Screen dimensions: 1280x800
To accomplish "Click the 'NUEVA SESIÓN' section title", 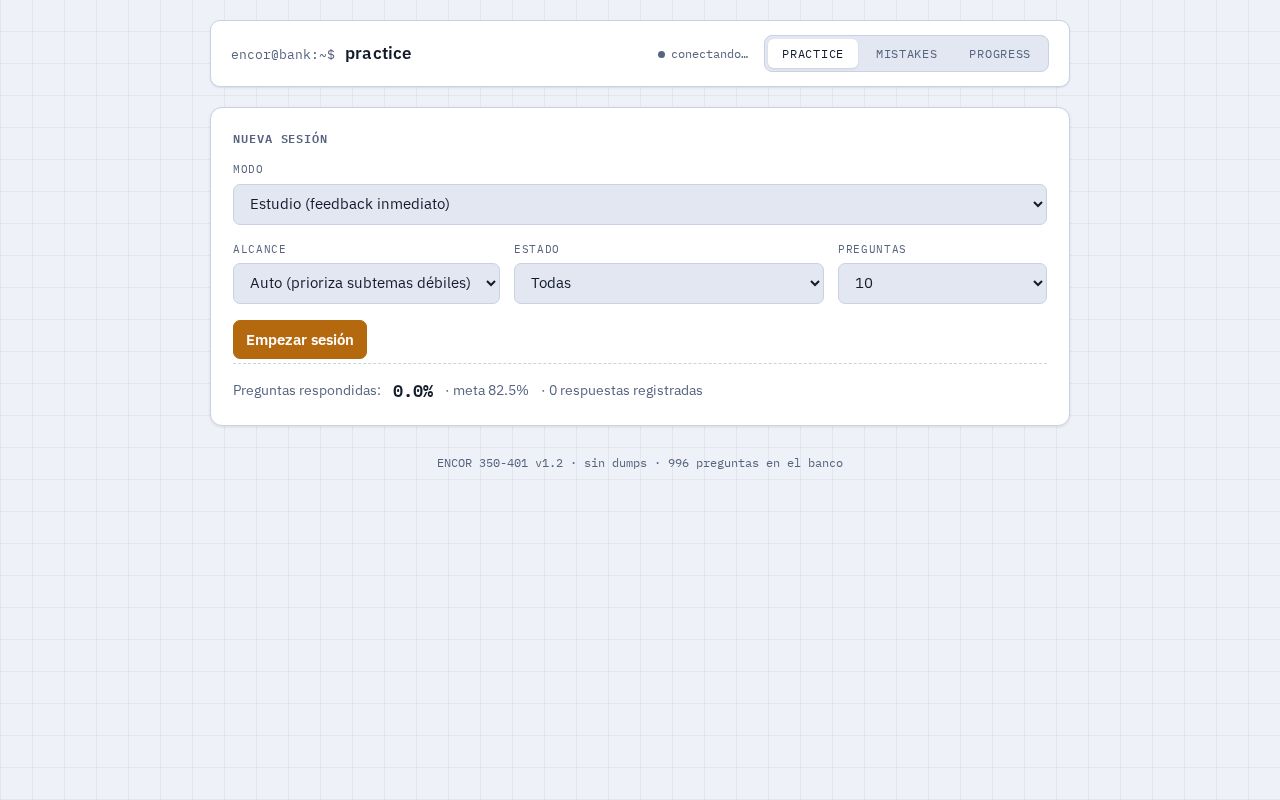I will pos(280,139).
